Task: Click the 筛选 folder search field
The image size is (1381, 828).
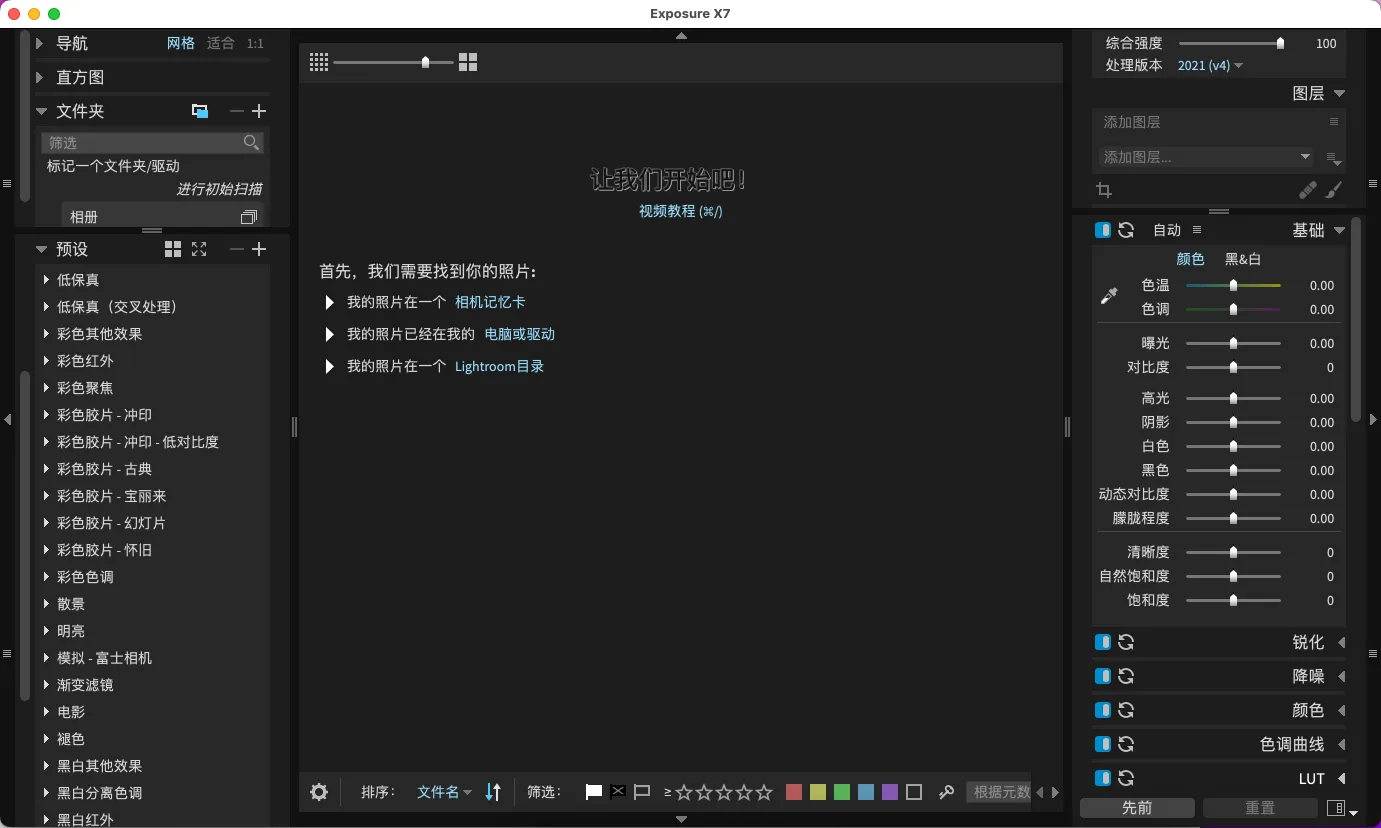Action: point(153,143)
